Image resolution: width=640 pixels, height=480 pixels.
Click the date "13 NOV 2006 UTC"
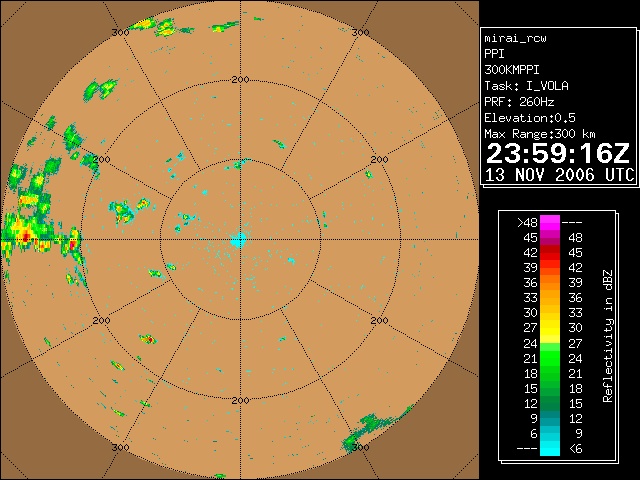(x=560, y=175)
